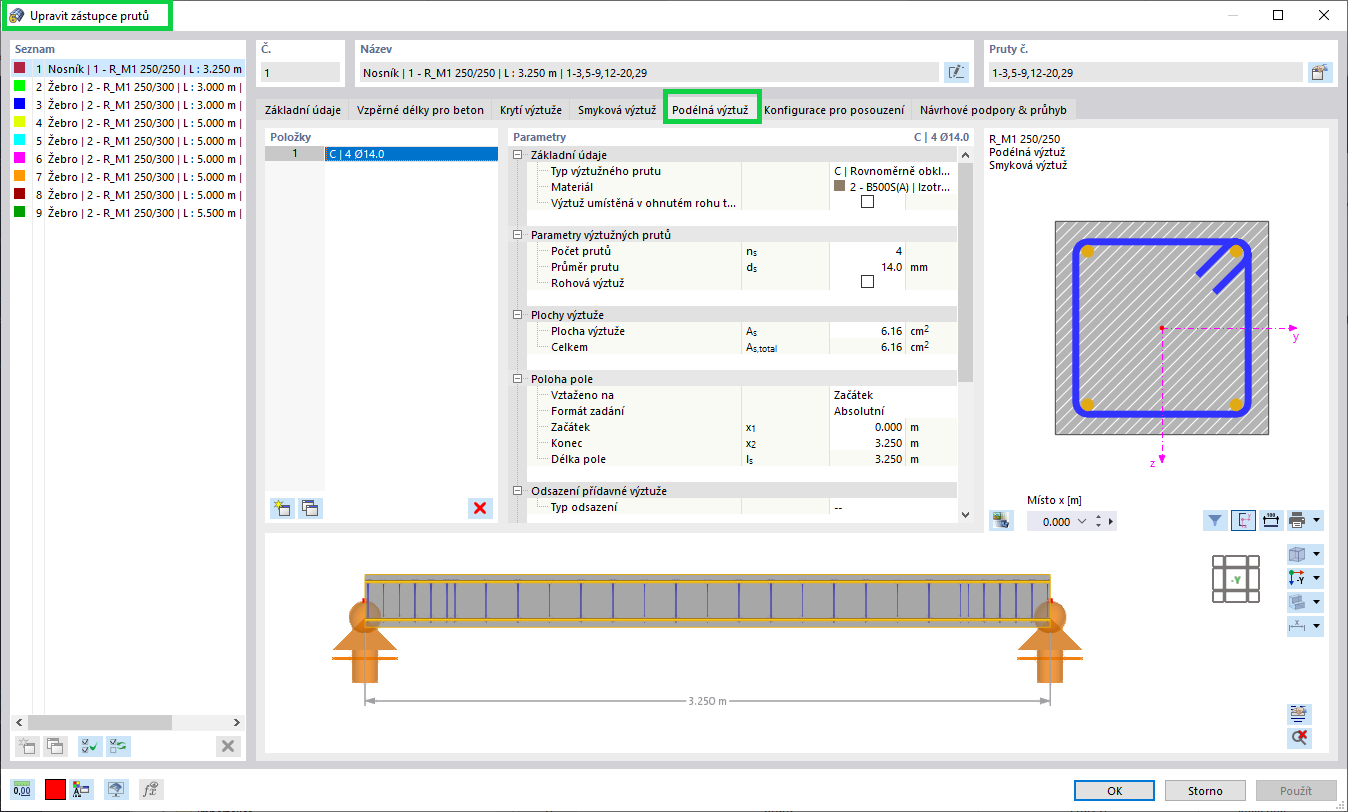Create a new entry in the Seznam list
Viewport: 1348px width, 812px height.
(28, 745)
